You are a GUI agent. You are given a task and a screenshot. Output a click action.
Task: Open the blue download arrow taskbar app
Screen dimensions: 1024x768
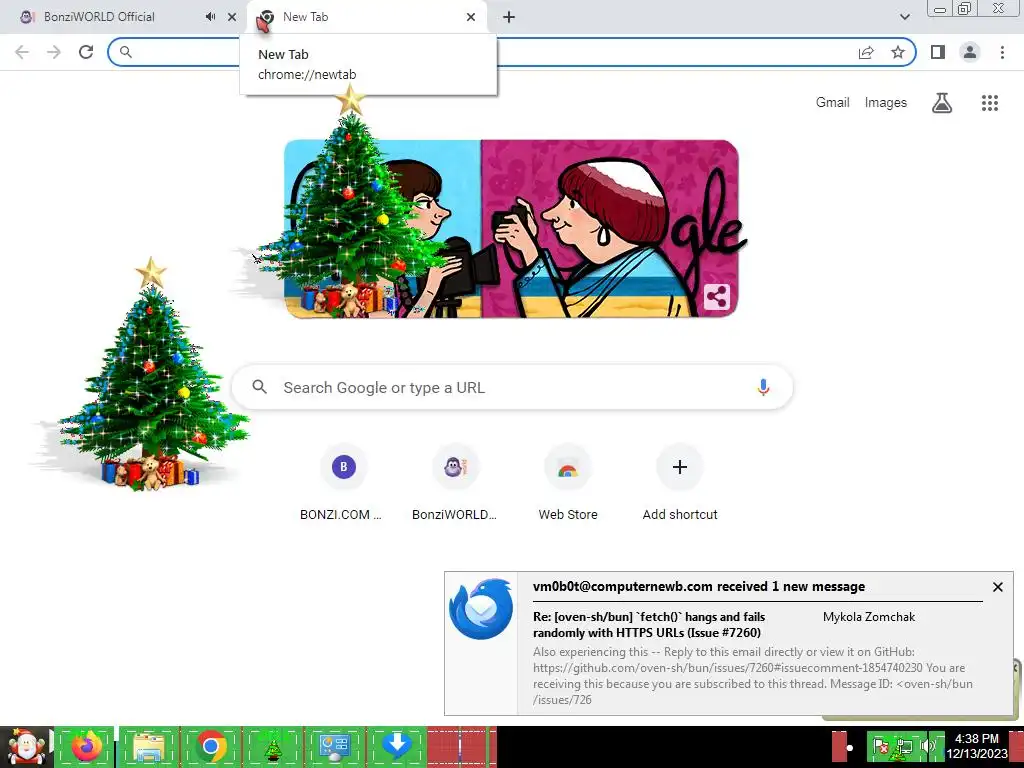(396, 747)
